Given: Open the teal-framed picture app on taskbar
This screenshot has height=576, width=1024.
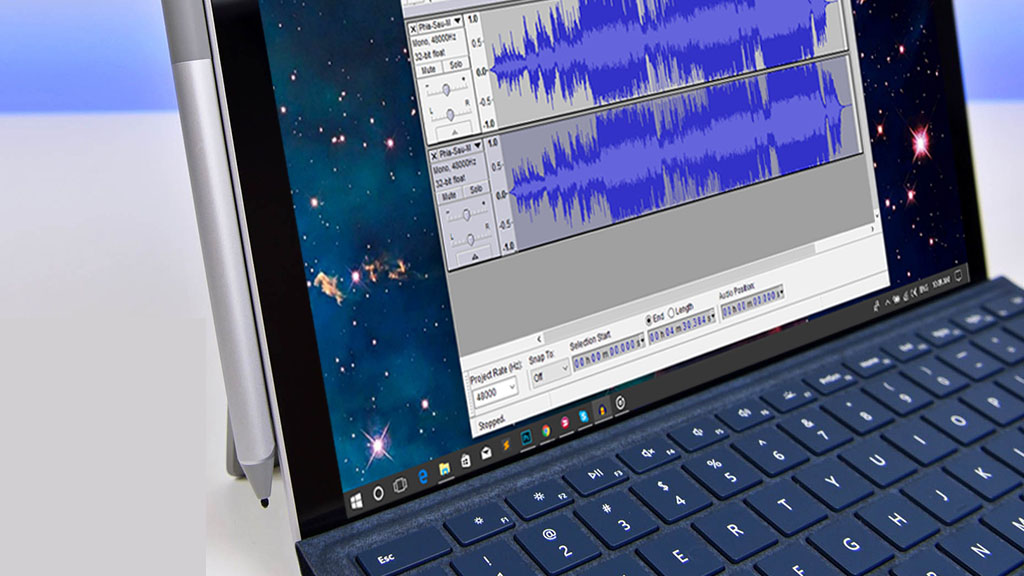Looking at the screenshot, I should pos(526,438).
